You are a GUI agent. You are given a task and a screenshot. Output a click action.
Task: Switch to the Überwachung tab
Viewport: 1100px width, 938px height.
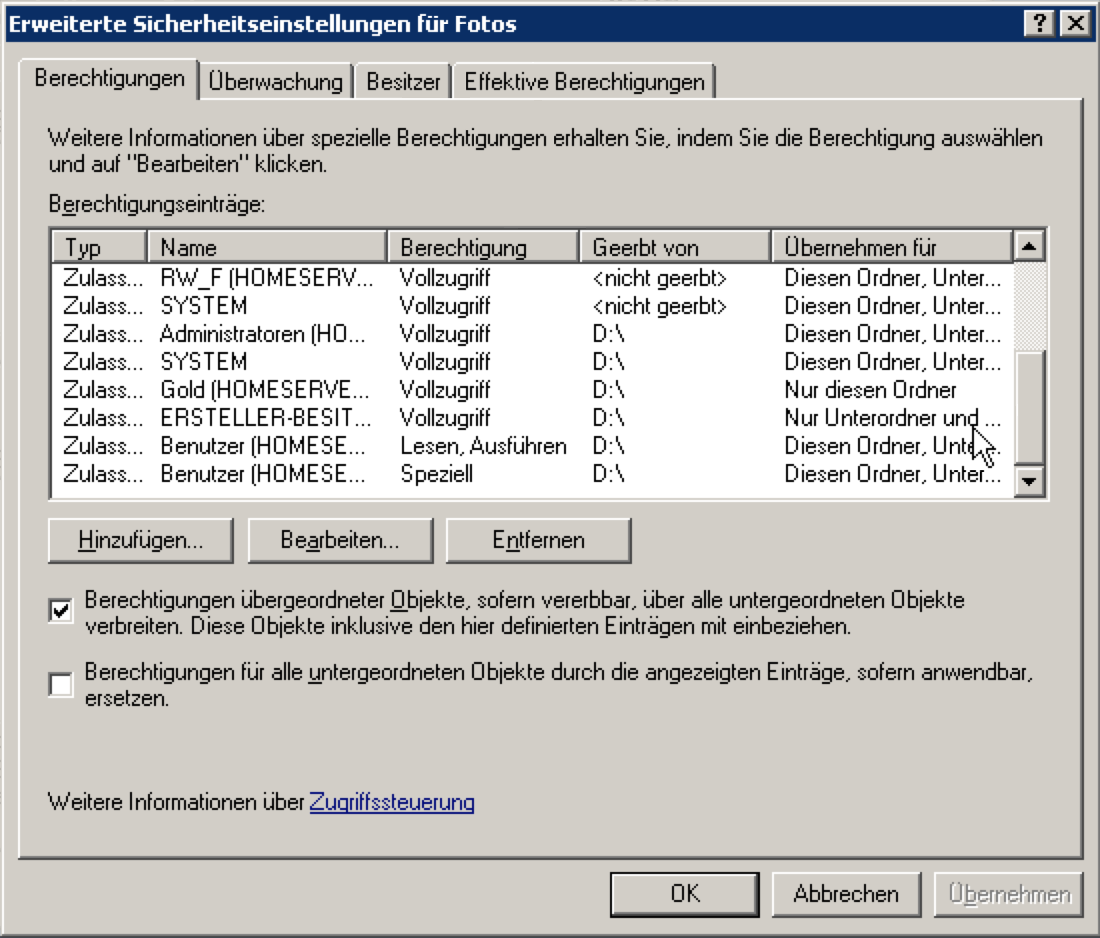coord(275,82)
